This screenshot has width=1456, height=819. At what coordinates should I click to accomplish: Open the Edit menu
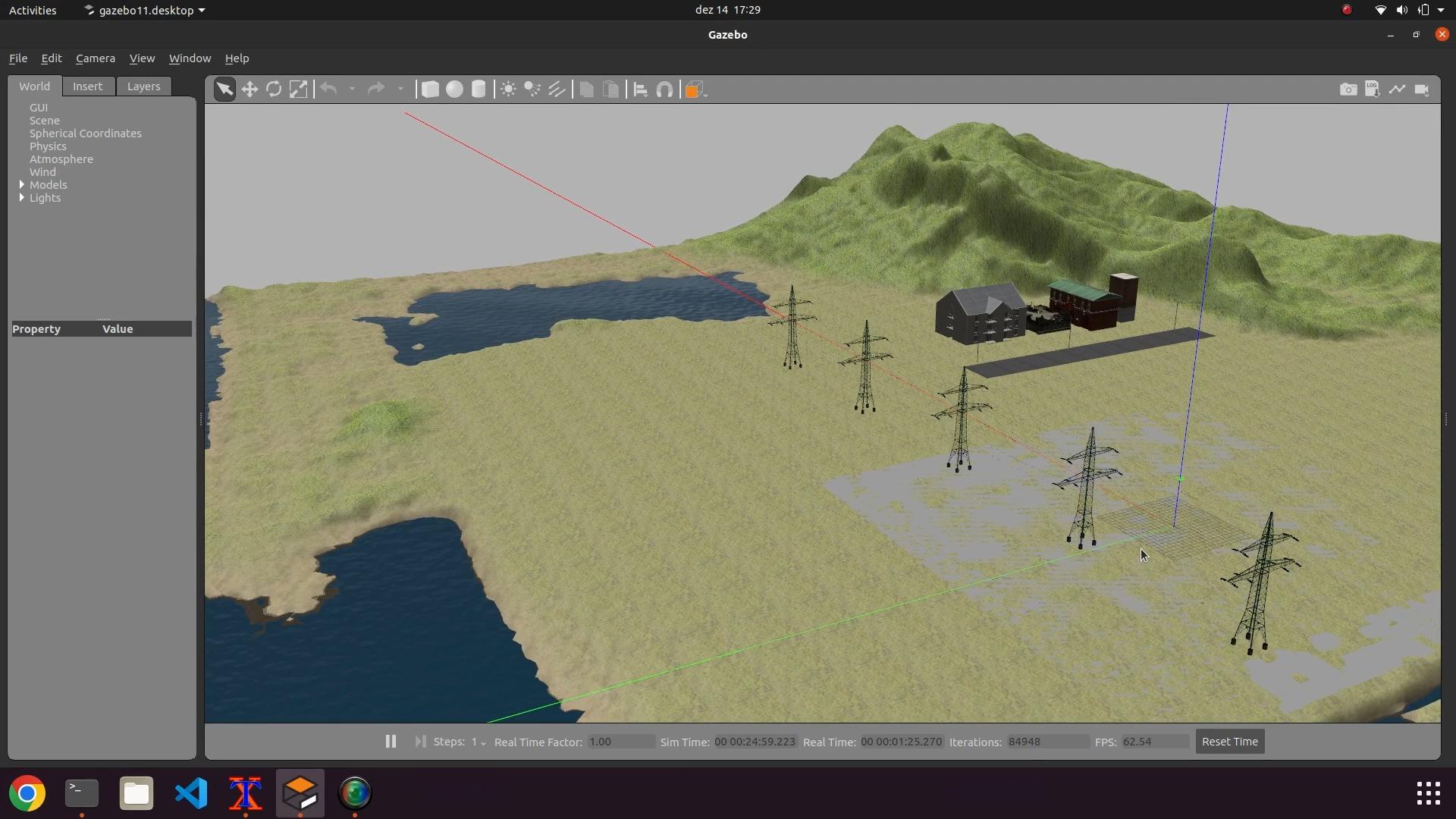coord(52,58)
